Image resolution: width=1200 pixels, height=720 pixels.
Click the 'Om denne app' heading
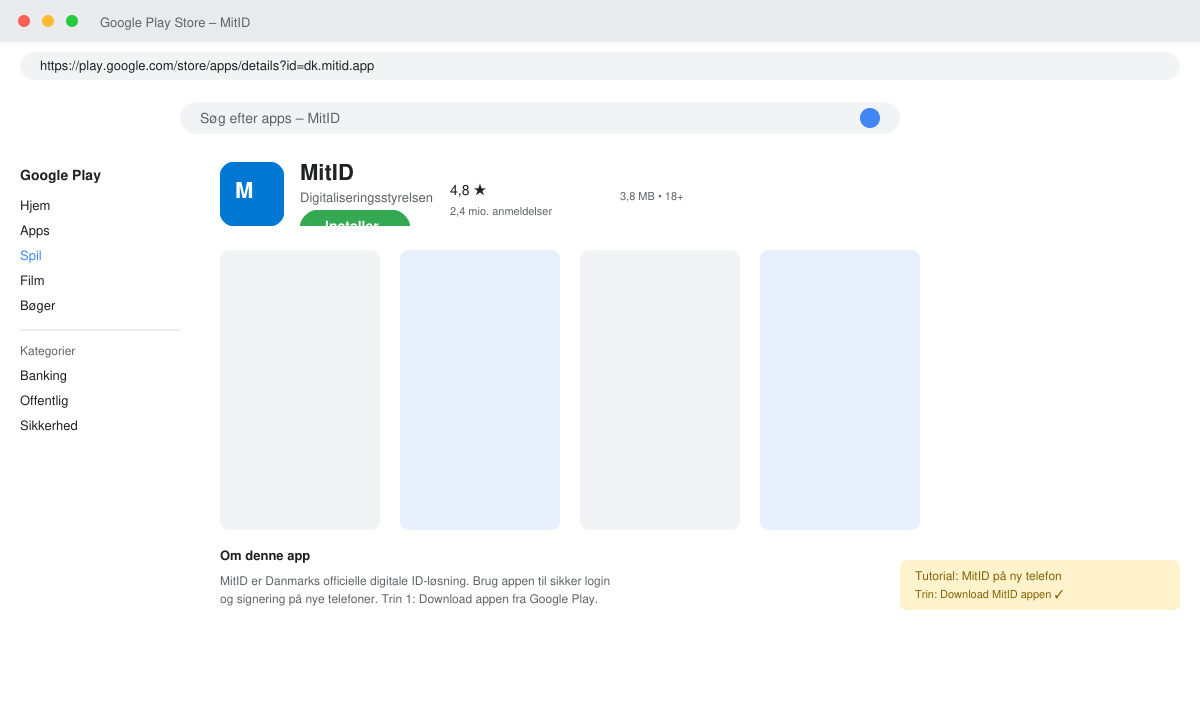click(x=265, y=556)
